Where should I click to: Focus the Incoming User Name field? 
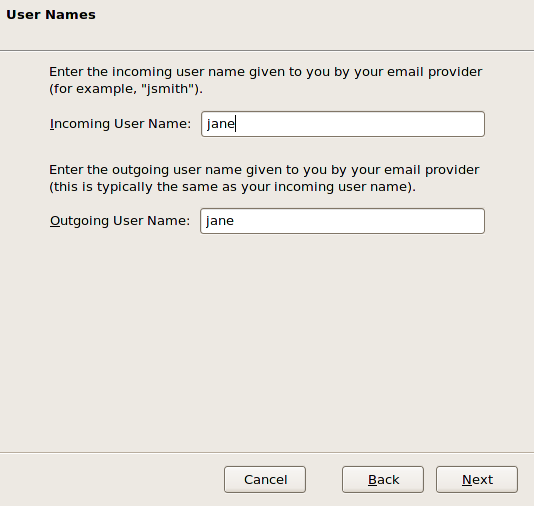tap(343, 124)
